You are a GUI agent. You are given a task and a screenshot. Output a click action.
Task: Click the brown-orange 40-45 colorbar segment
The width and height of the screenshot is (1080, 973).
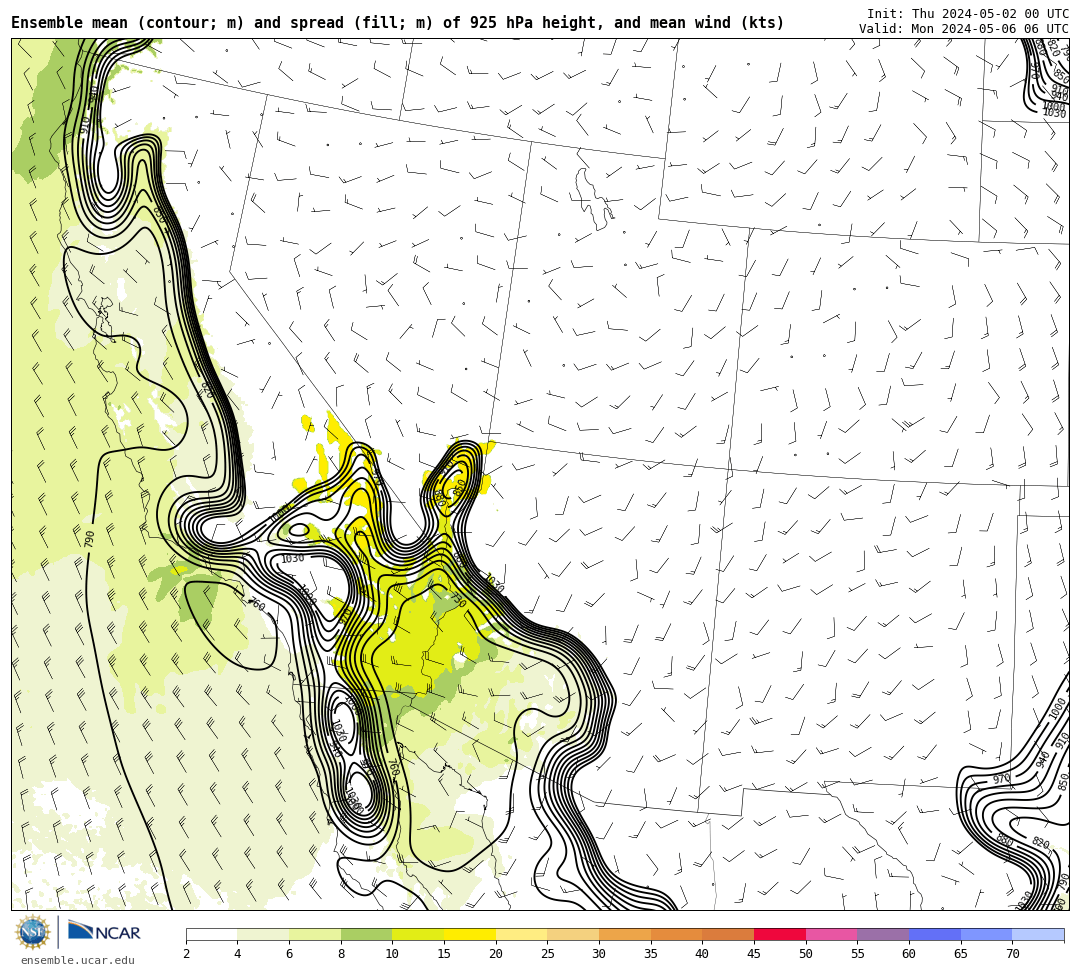coord(728,934)
